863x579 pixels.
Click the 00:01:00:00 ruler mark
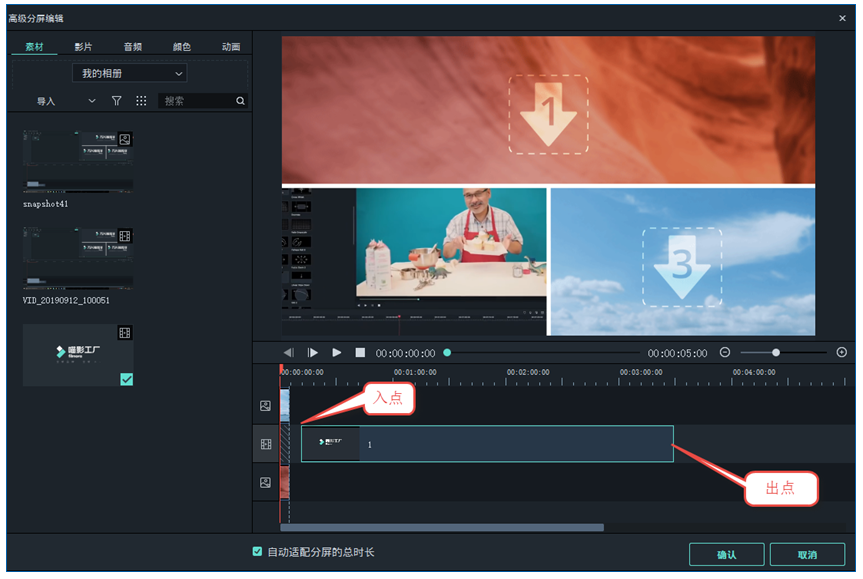(x=415, y=373)
